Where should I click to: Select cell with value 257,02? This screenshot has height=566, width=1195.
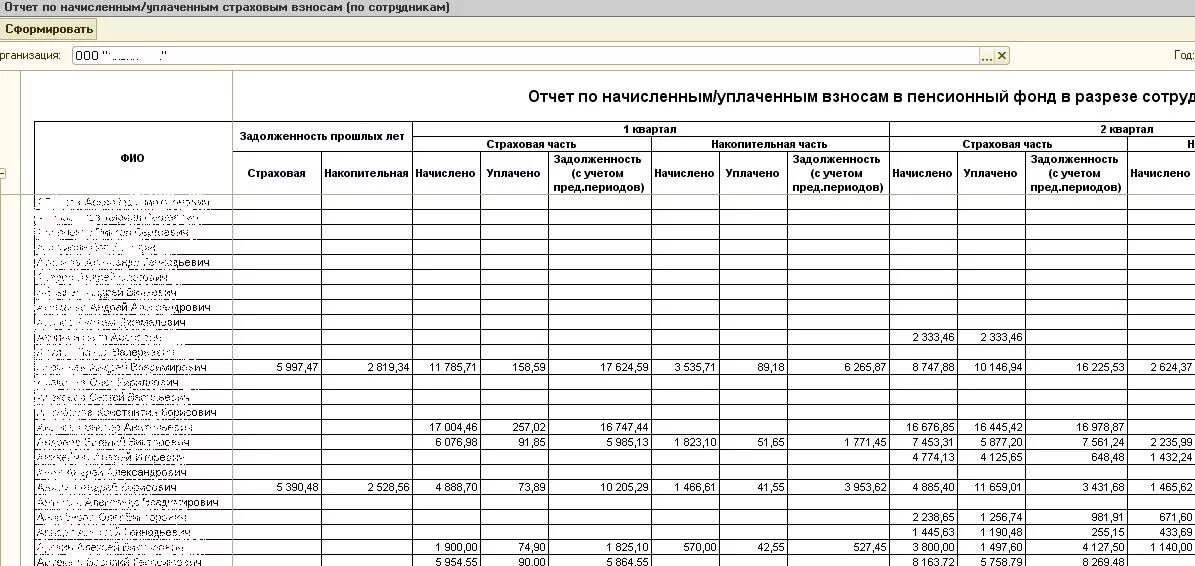point(514,427)
